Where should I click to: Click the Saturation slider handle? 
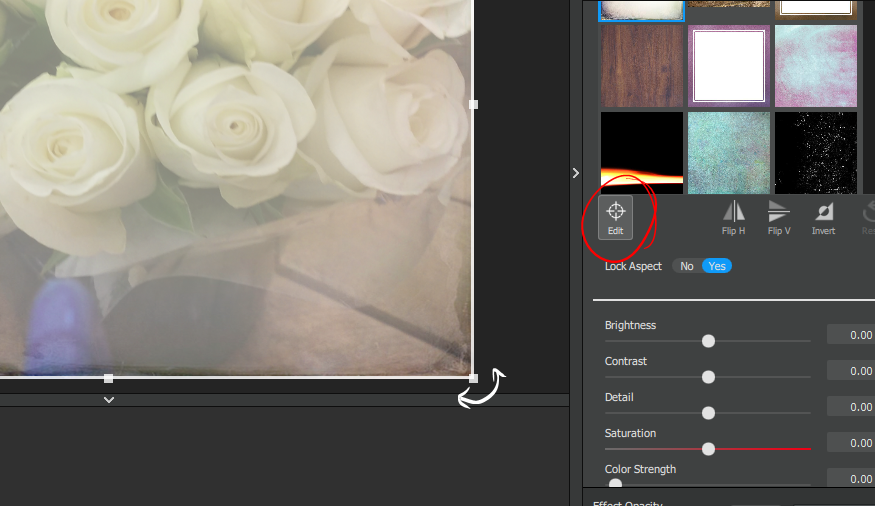(x=708, y=449)
